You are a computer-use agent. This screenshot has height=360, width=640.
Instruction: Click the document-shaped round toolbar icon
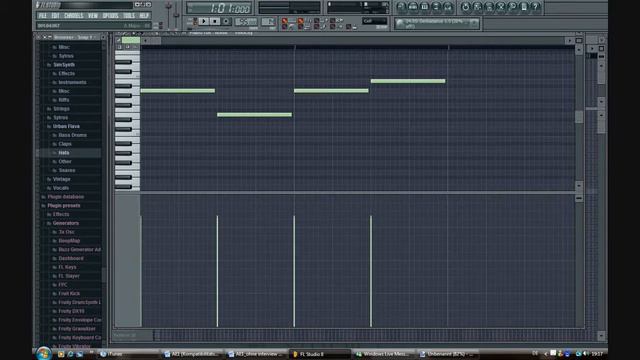(524, 7)
